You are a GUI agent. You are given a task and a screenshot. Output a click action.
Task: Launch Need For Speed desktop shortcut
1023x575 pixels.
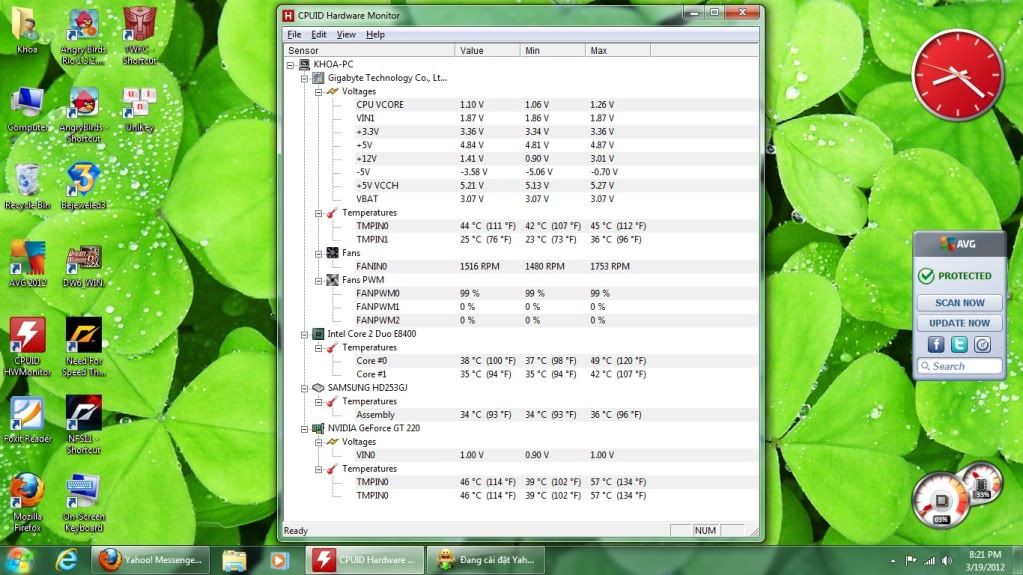[x=83, y=338]
